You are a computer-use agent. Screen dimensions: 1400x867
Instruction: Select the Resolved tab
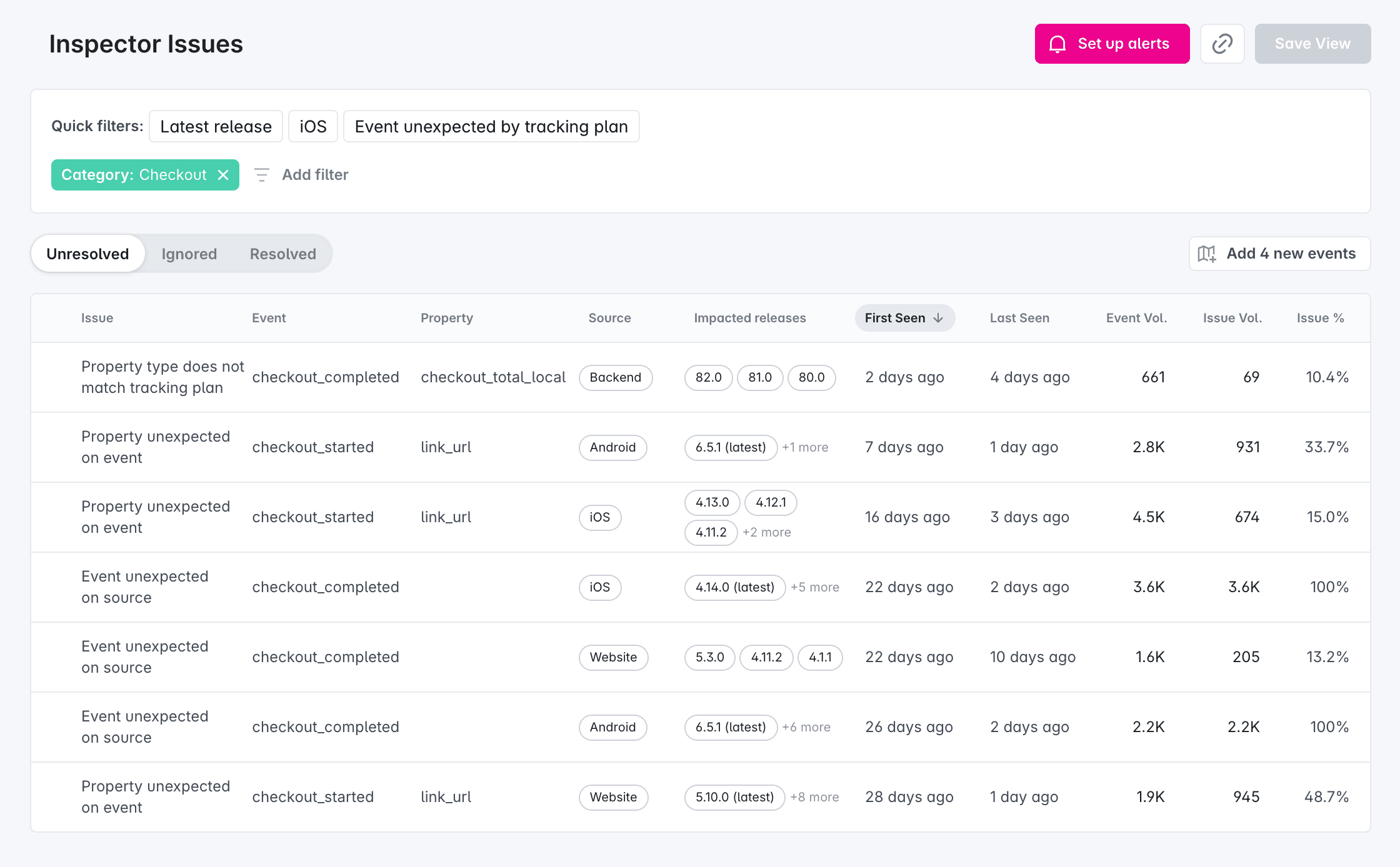(283, 253)
